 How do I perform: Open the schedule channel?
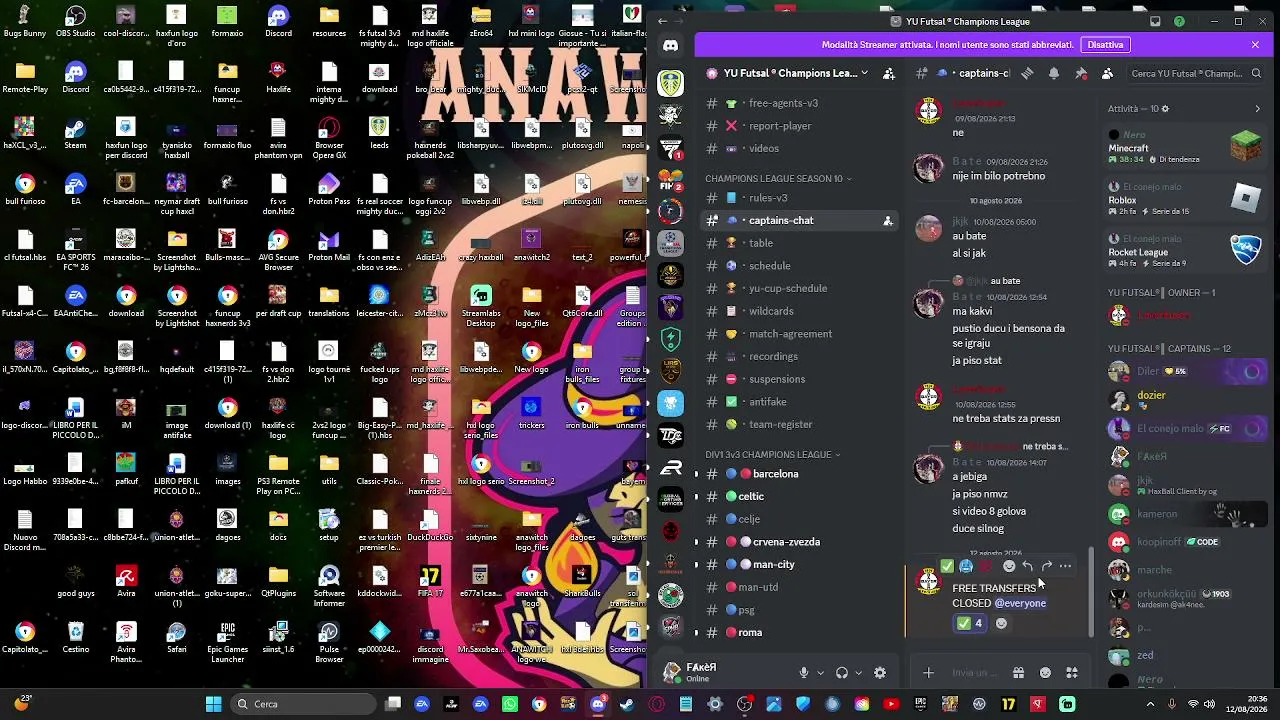(798, 266)
